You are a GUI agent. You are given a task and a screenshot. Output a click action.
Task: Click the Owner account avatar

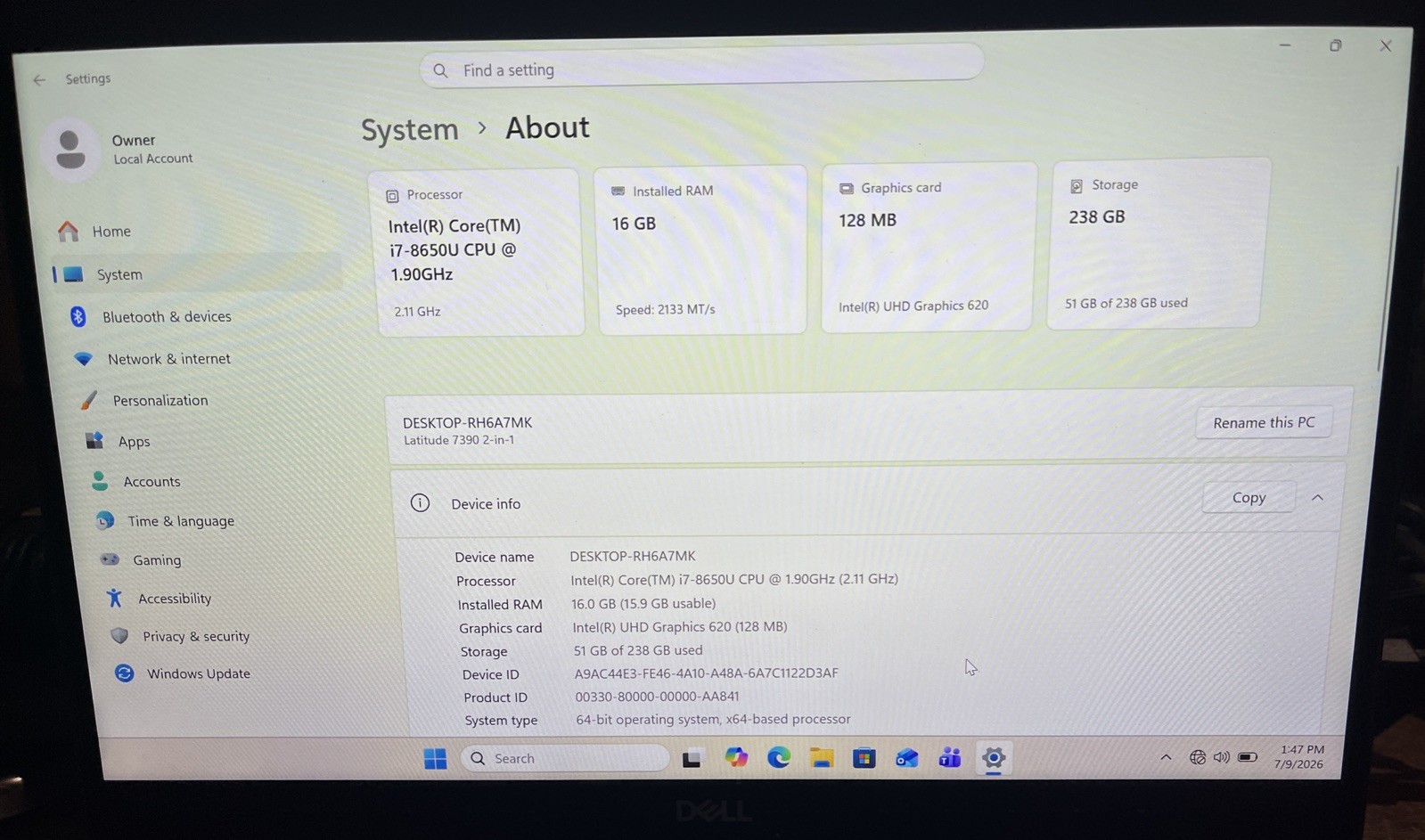(70, 148)
